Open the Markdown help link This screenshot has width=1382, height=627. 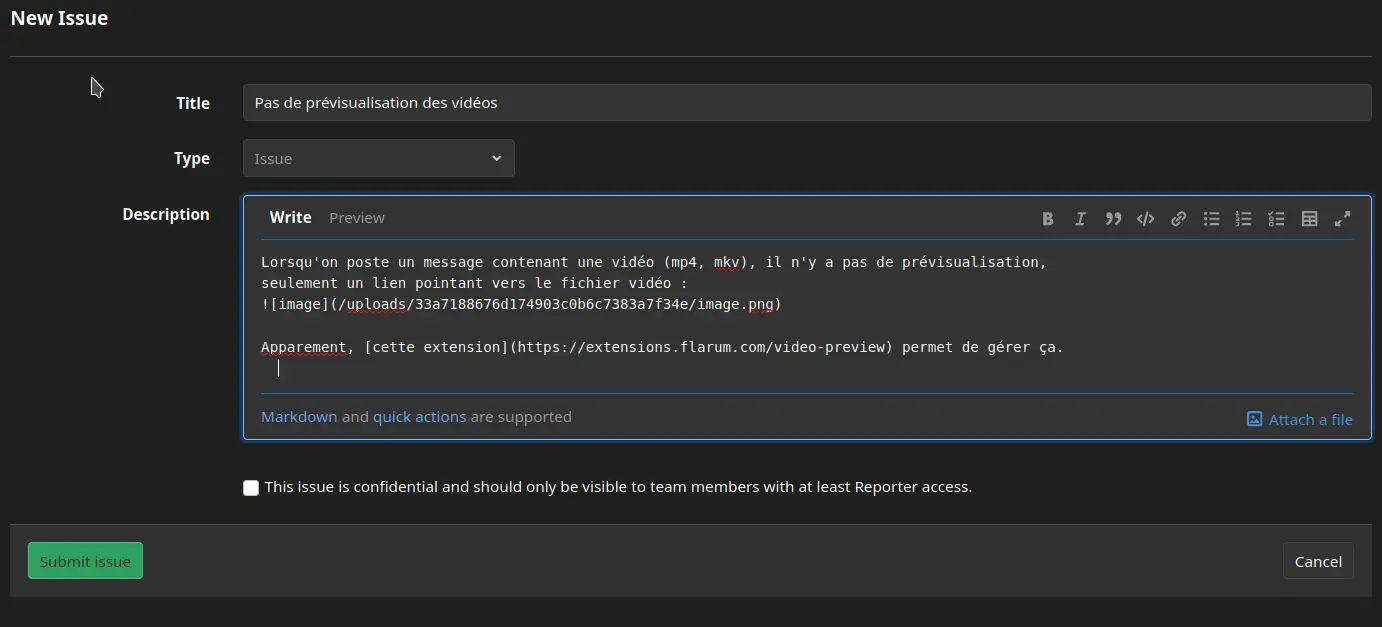point(299,416)
